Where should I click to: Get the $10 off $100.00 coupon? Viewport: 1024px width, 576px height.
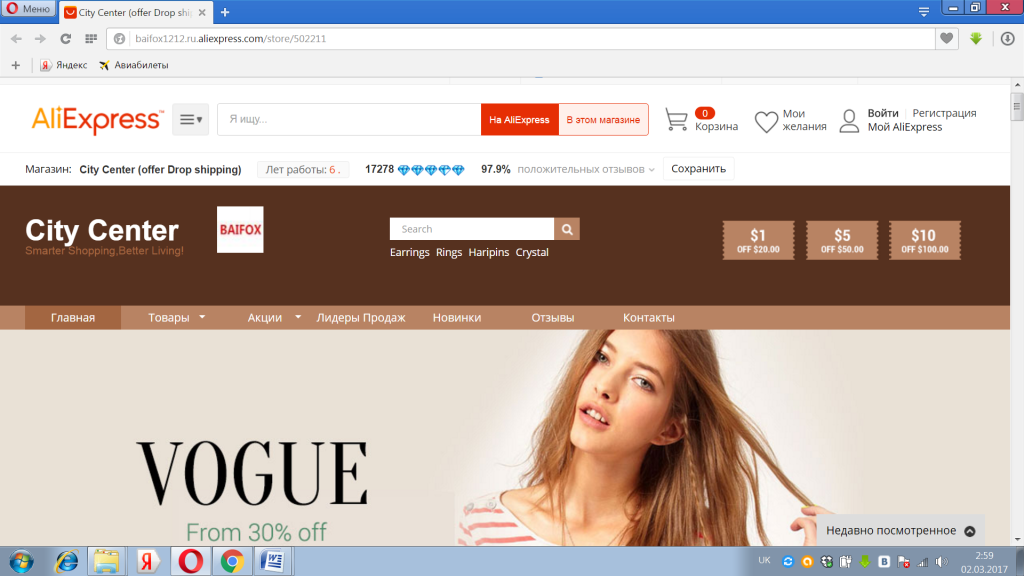925,240
